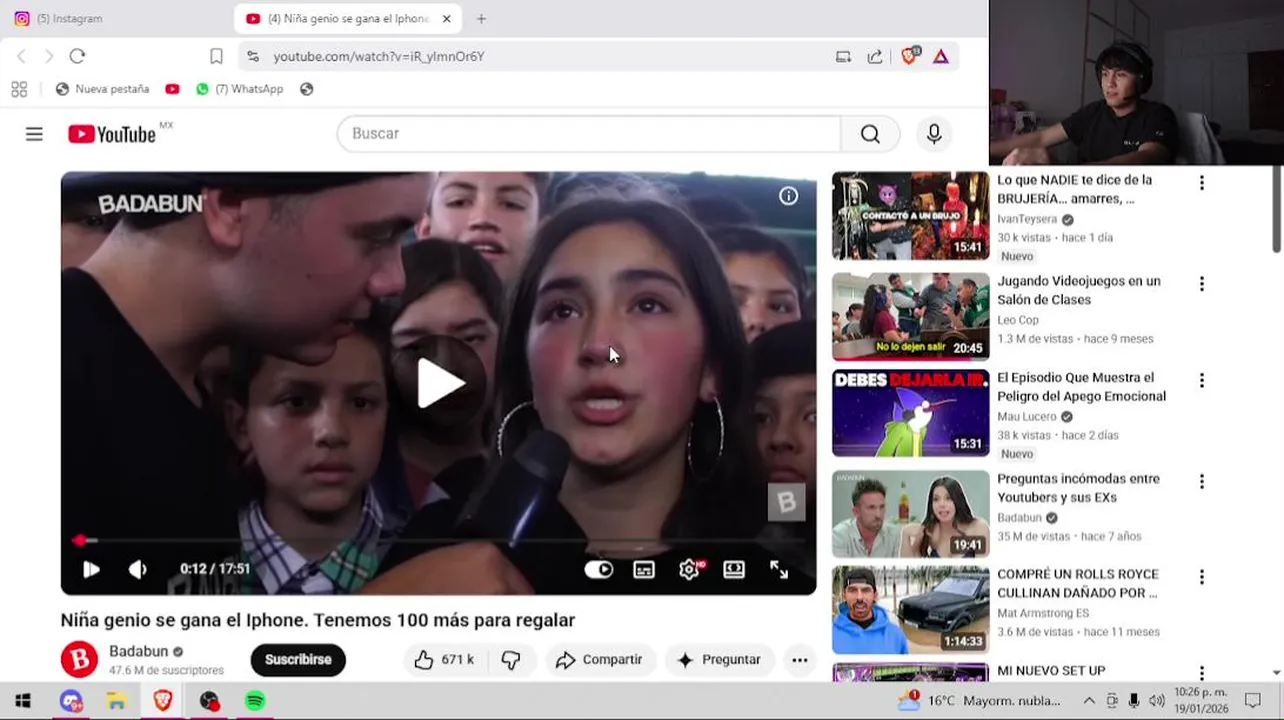Open the player settings gear
This screenshot has height=720, width=1284.
689,569
